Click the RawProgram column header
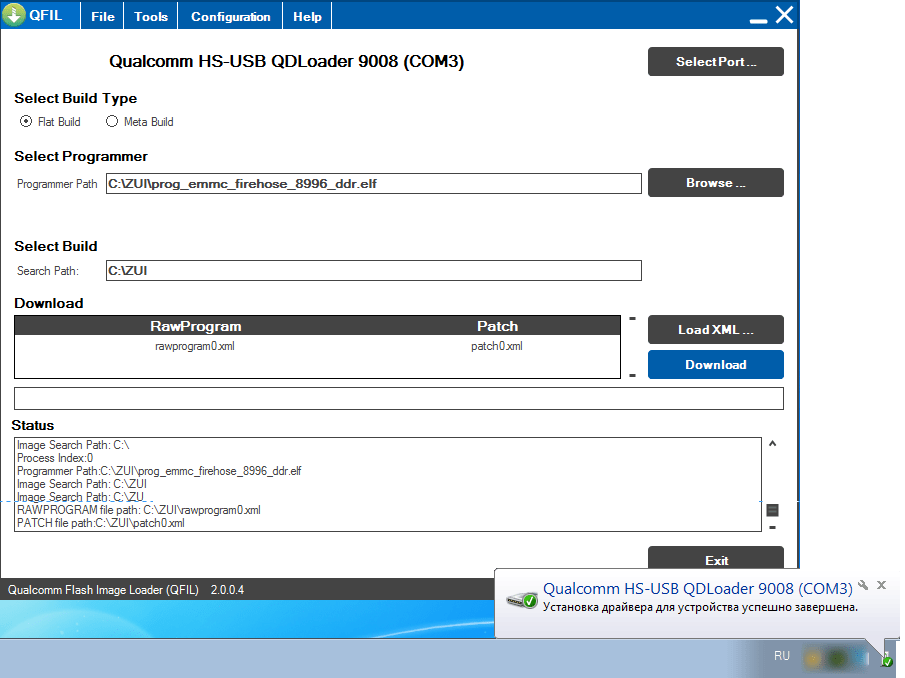The image size is (905, 678). coord(196,326)
